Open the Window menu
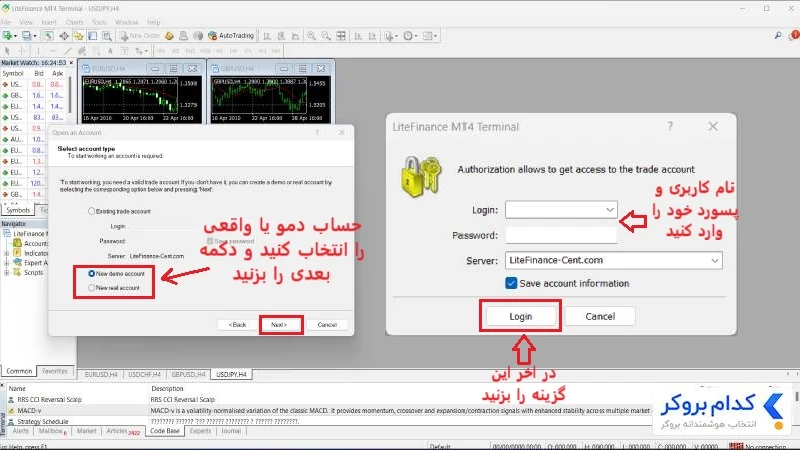The width and height of the screenshot is (800, 450). [127, 22]
